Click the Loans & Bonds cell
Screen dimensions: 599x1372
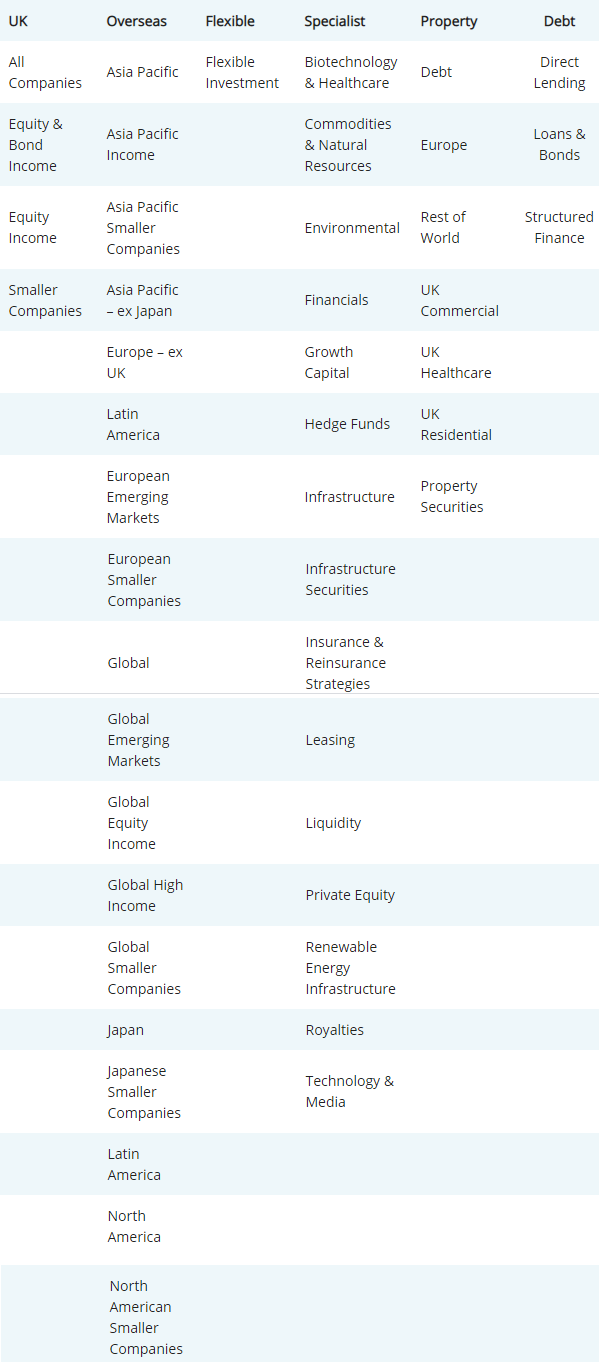(x=559, y=144)
